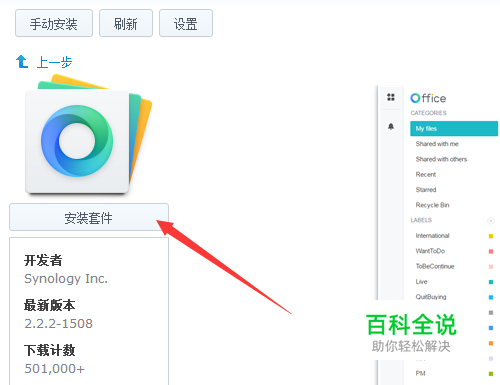Click yellow swatch beside International

[x=491, y=236]
